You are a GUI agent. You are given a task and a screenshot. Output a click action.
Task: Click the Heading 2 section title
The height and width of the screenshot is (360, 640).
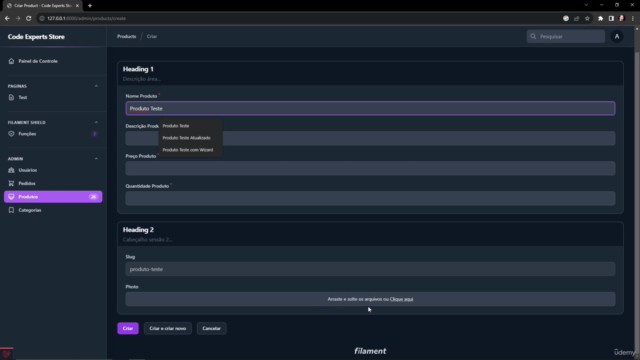point(138,230)
